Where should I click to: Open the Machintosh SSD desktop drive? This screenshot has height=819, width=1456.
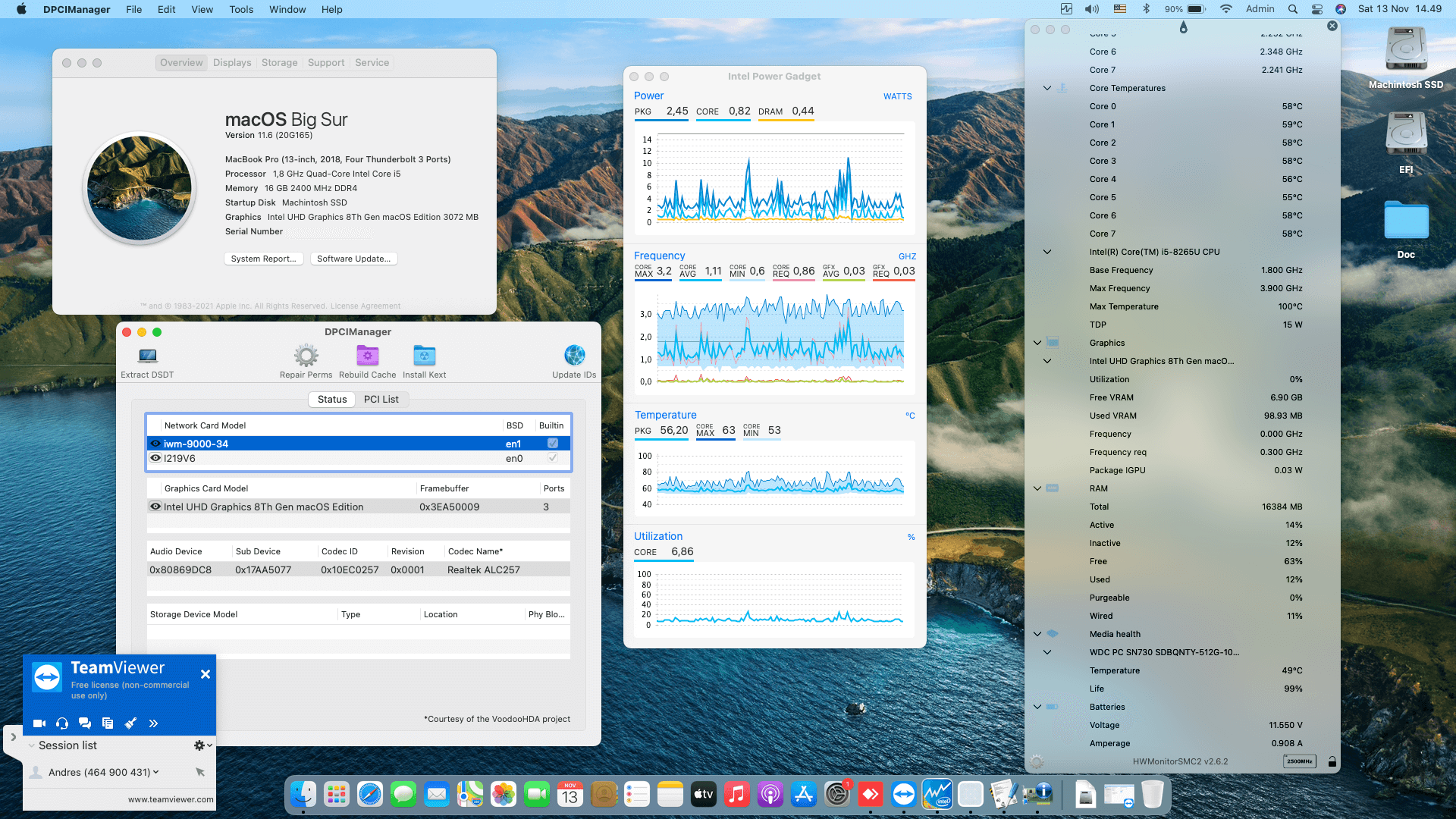pos(1406,49)
